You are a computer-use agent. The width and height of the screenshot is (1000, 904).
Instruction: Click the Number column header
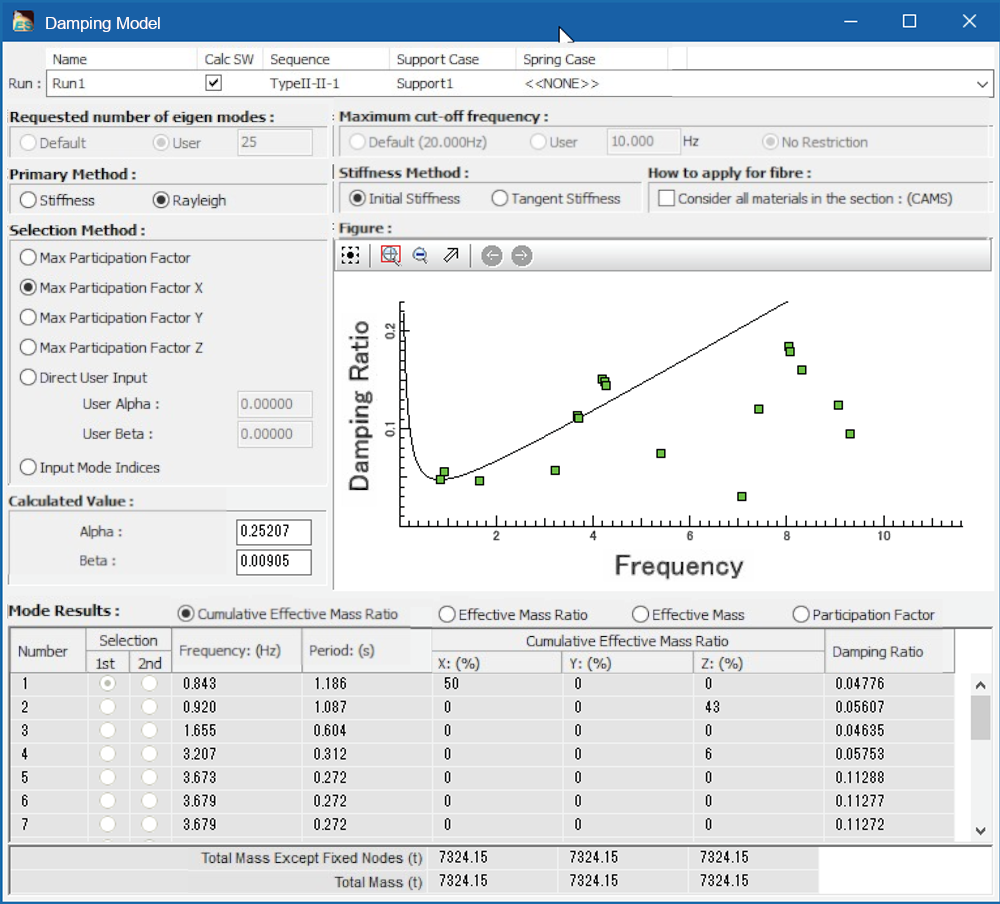(x=48, y=651)
